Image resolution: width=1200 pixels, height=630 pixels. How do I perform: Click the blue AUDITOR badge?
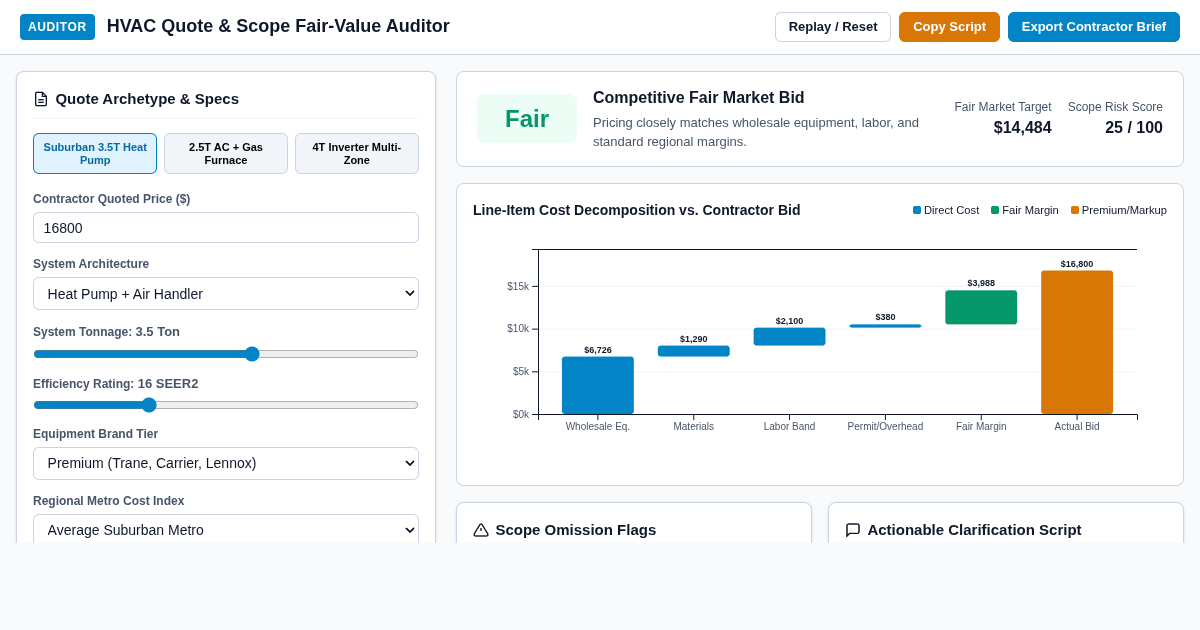pyautogui.click(x=57, y=27)
